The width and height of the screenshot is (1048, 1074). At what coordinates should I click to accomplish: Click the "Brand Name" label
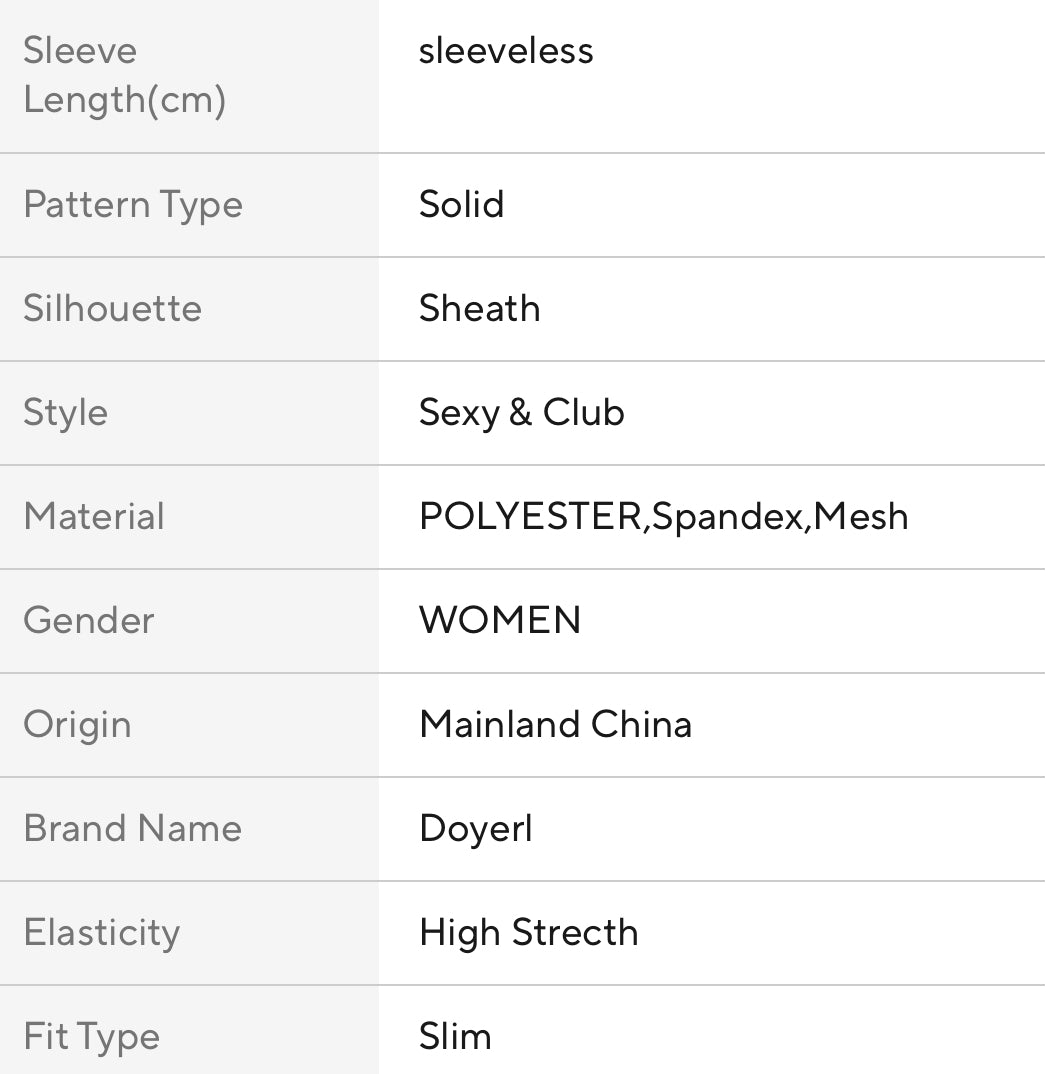pyautogui.click(x=132, y=829)
